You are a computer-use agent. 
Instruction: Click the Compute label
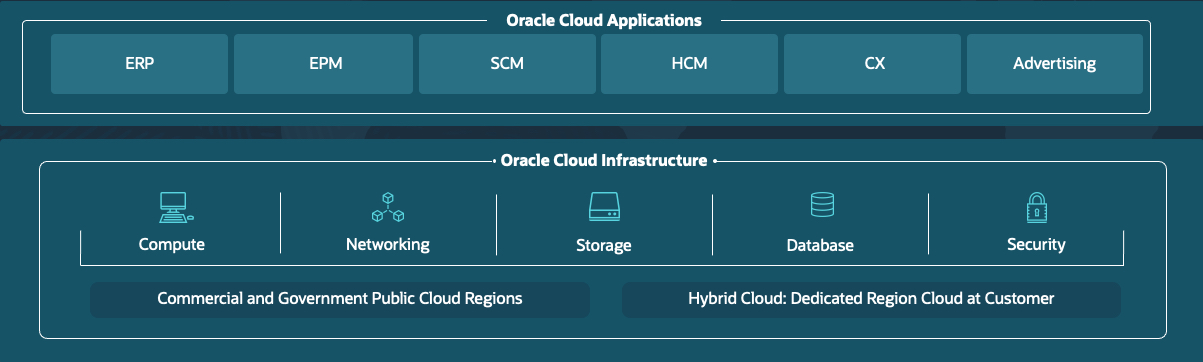172,244
